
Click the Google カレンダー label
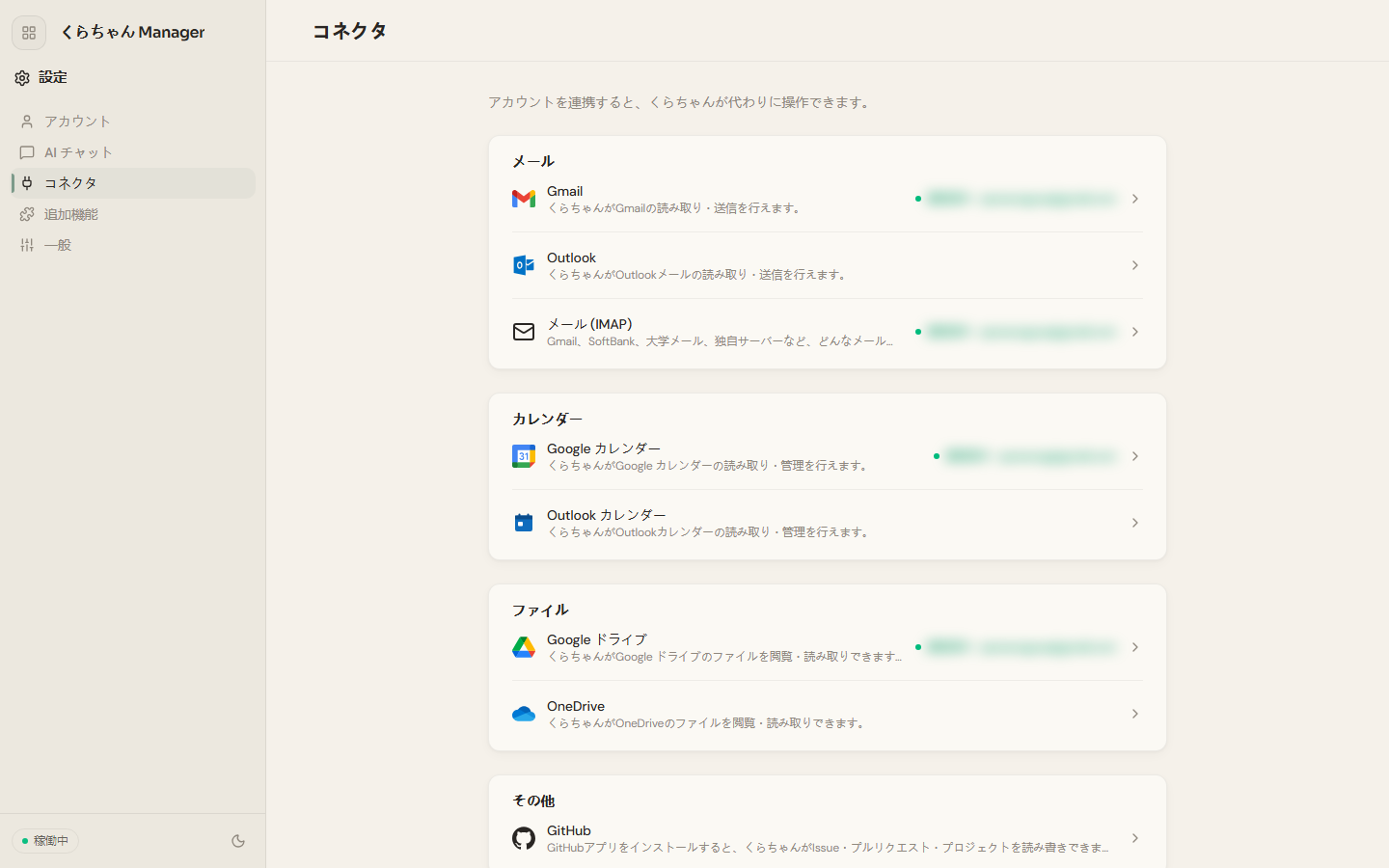tap(604, 448)
